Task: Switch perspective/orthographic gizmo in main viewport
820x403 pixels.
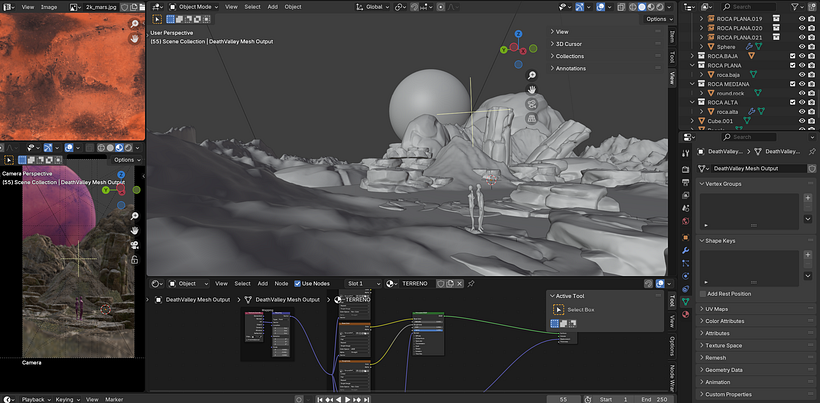Action: tap(531, 119)
